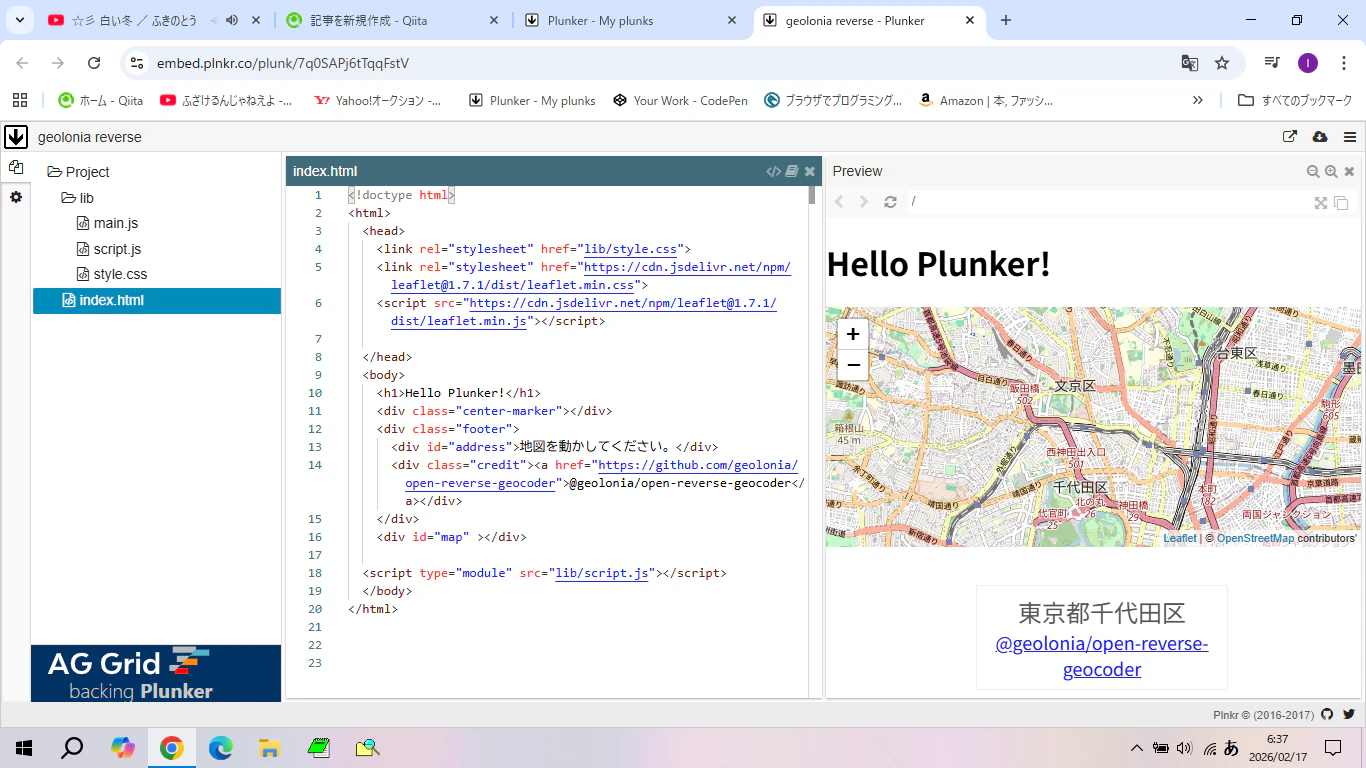The width and height of the screenshot is (1366, 768).
Task: Open Windows taskbar search
Action: [x=72, y=747]
